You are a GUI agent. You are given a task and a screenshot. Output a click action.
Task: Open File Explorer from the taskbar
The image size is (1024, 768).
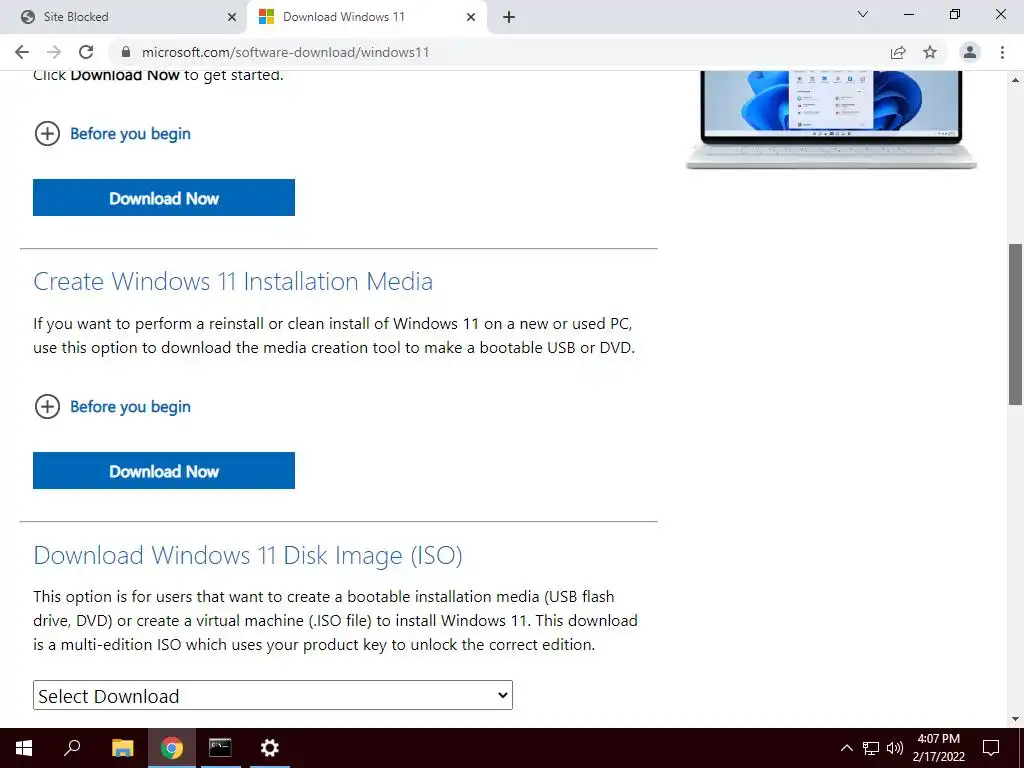[x=123, y=748]
